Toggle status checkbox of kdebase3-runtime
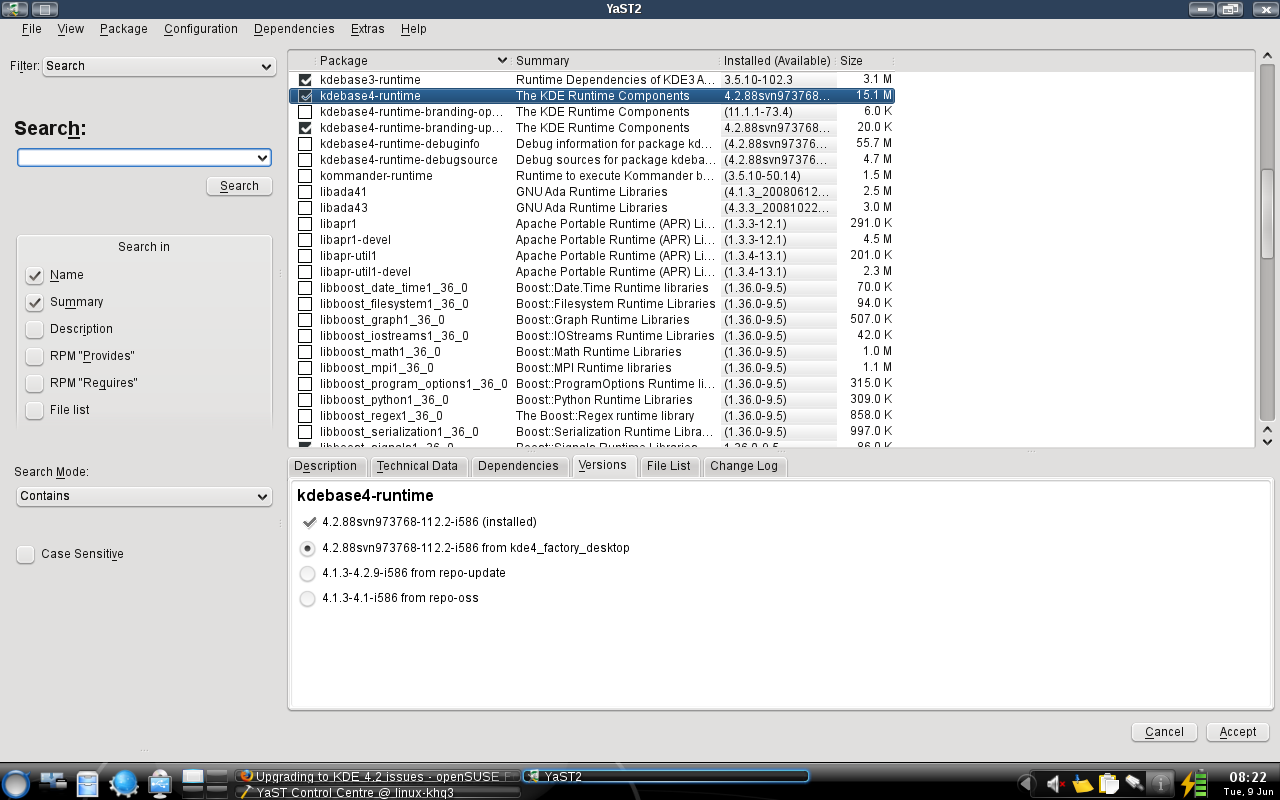This screenshot has height=800, width=1280. pos(305,80)
